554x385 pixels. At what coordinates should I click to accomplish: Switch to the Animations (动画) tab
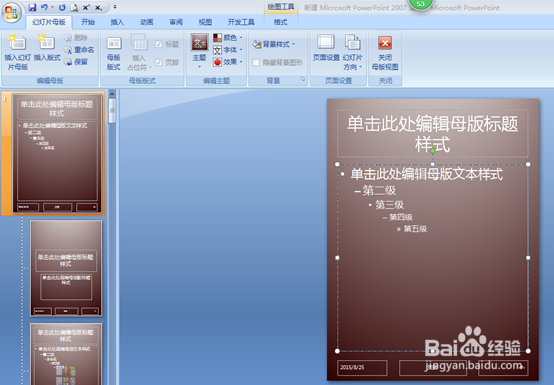(147, 22)
